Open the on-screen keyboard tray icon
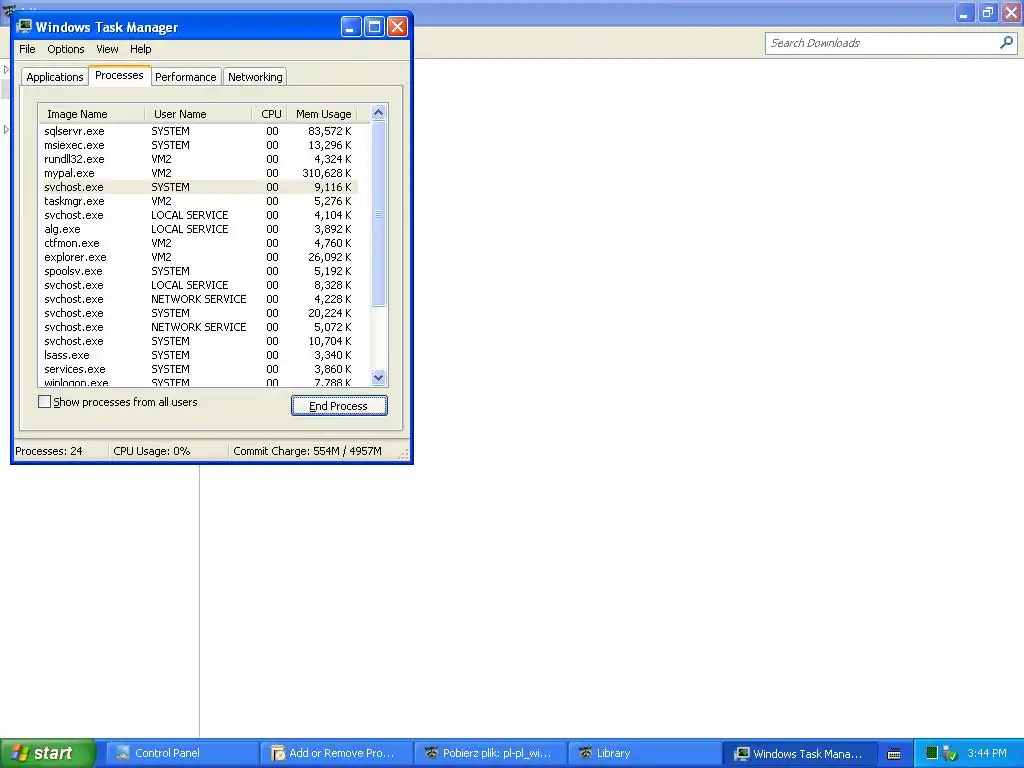The image size is (1024, 768). pos(894,754)
